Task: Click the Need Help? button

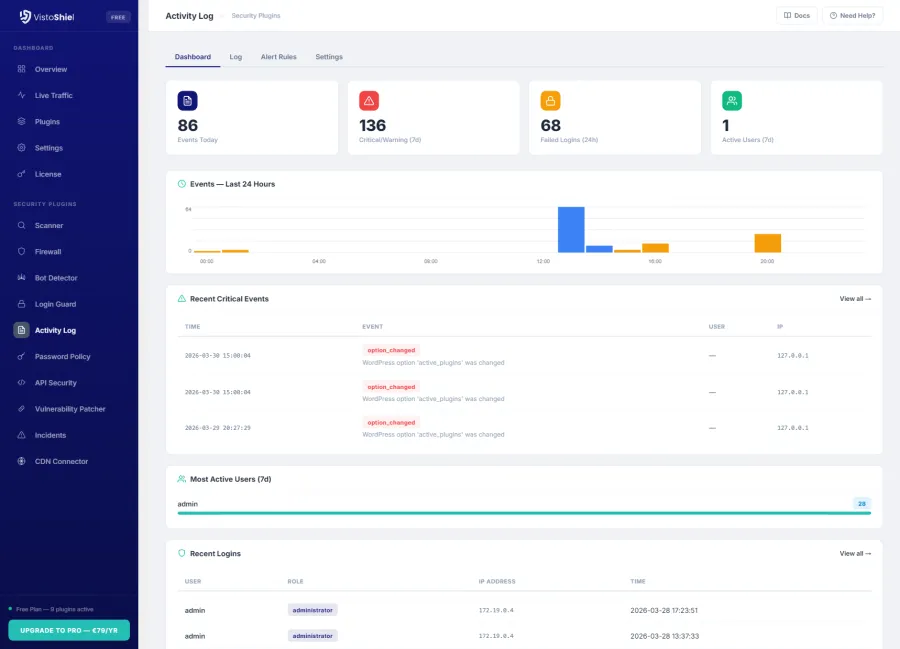Action: pos(855,15)
